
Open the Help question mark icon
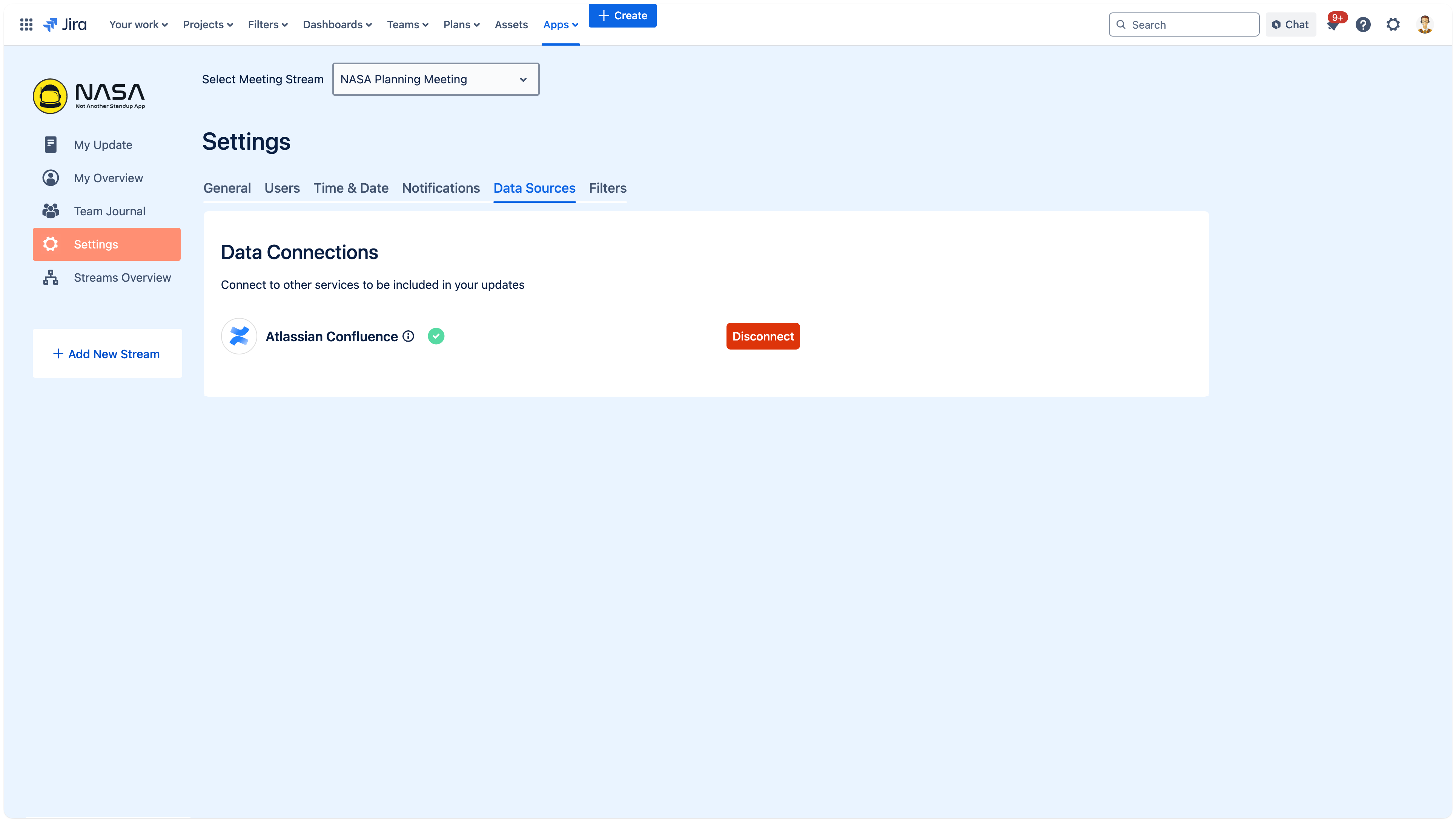coord(1363,24)
